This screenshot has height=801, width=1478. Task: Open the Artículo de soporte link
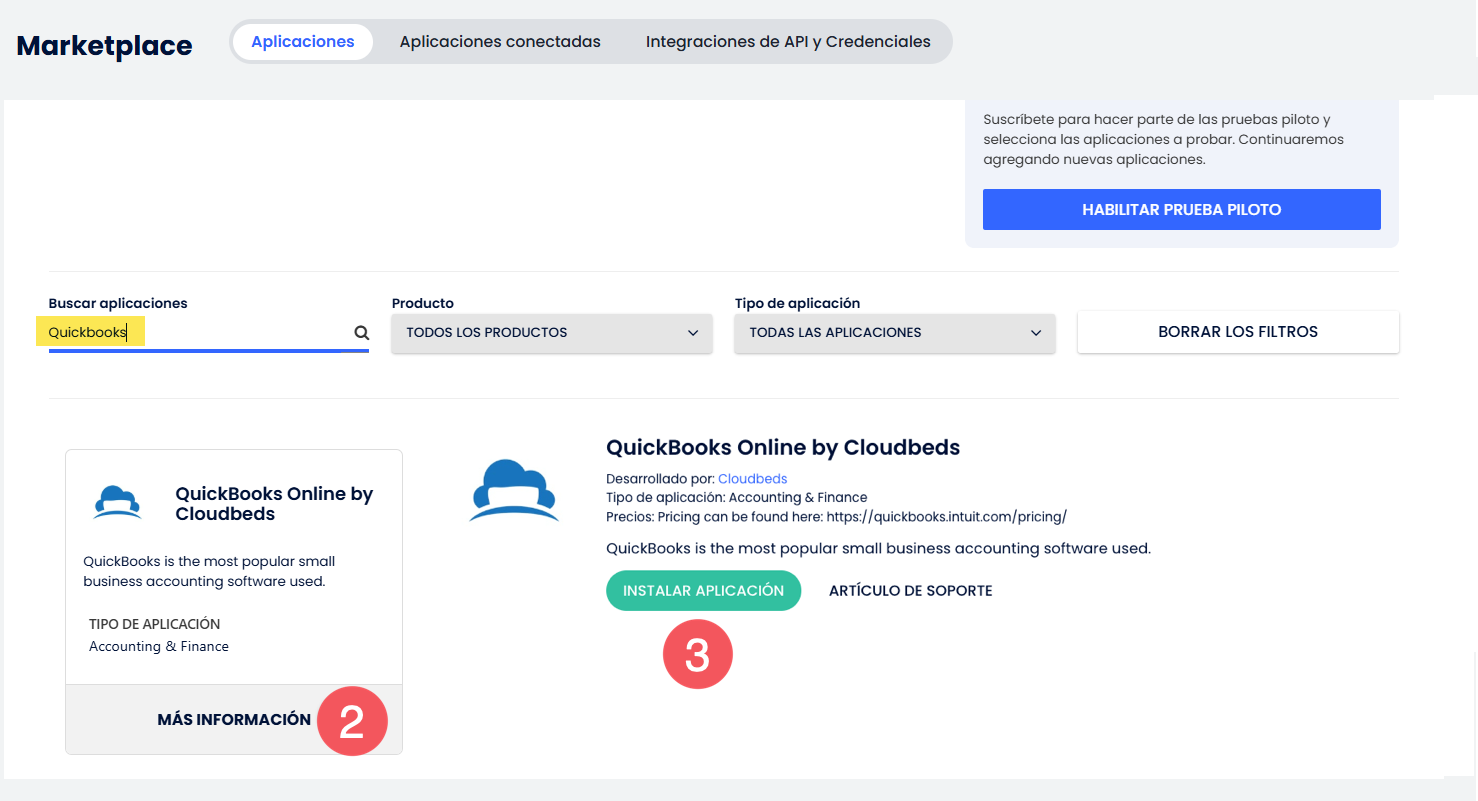pos(910,591)
